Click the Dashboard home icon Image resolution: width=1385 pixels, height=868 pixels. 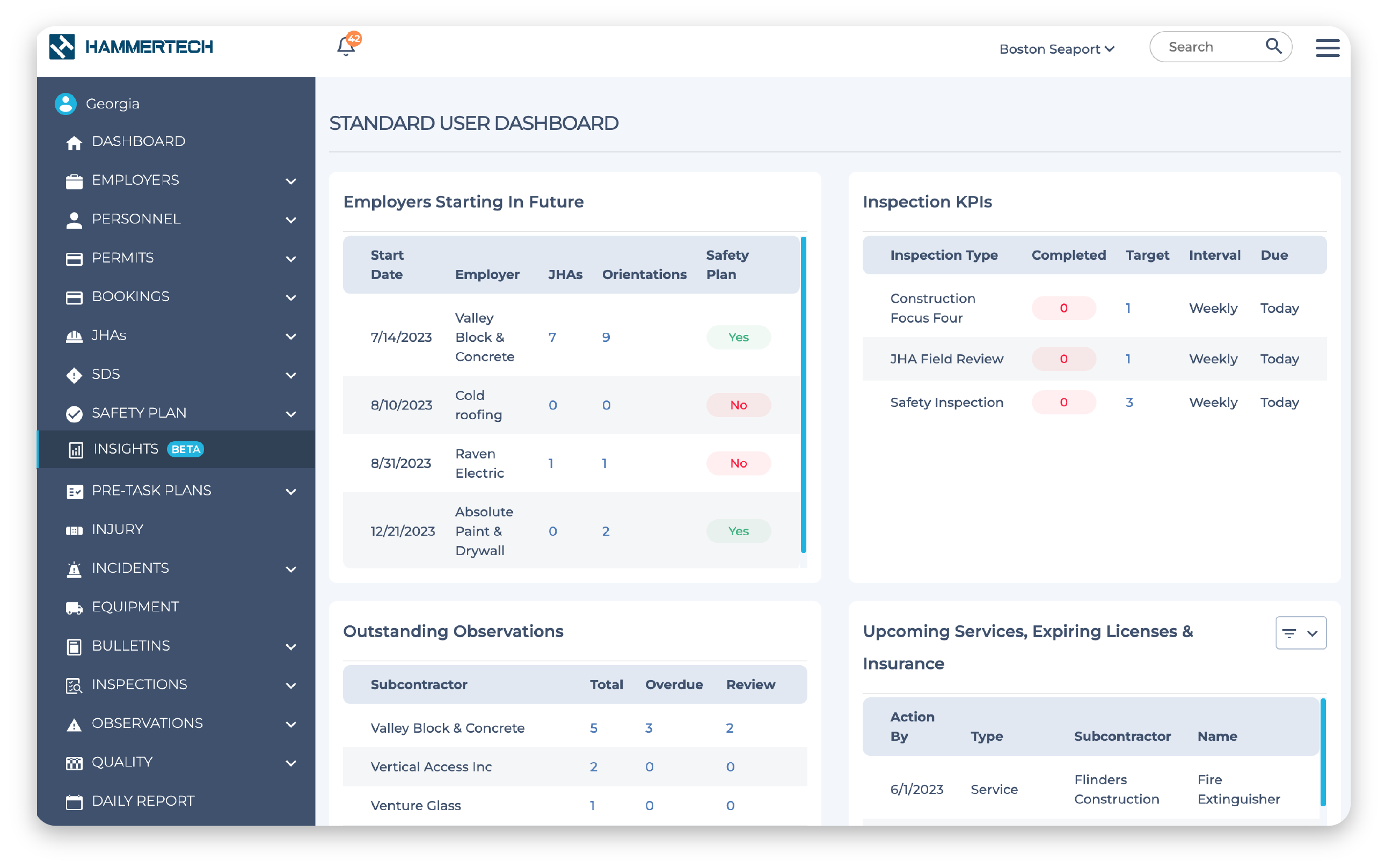74,142
